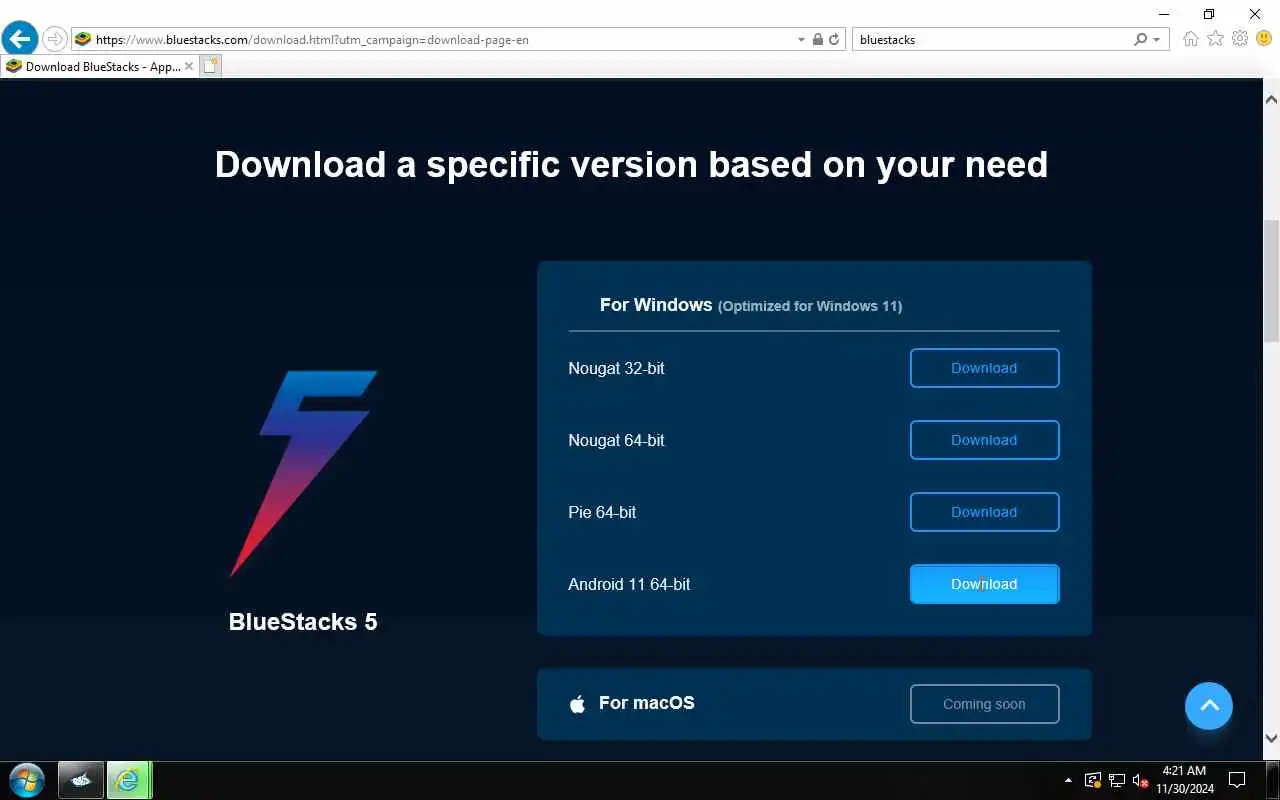
Task: Open a new tab button
Action: (x=210, y=67)
